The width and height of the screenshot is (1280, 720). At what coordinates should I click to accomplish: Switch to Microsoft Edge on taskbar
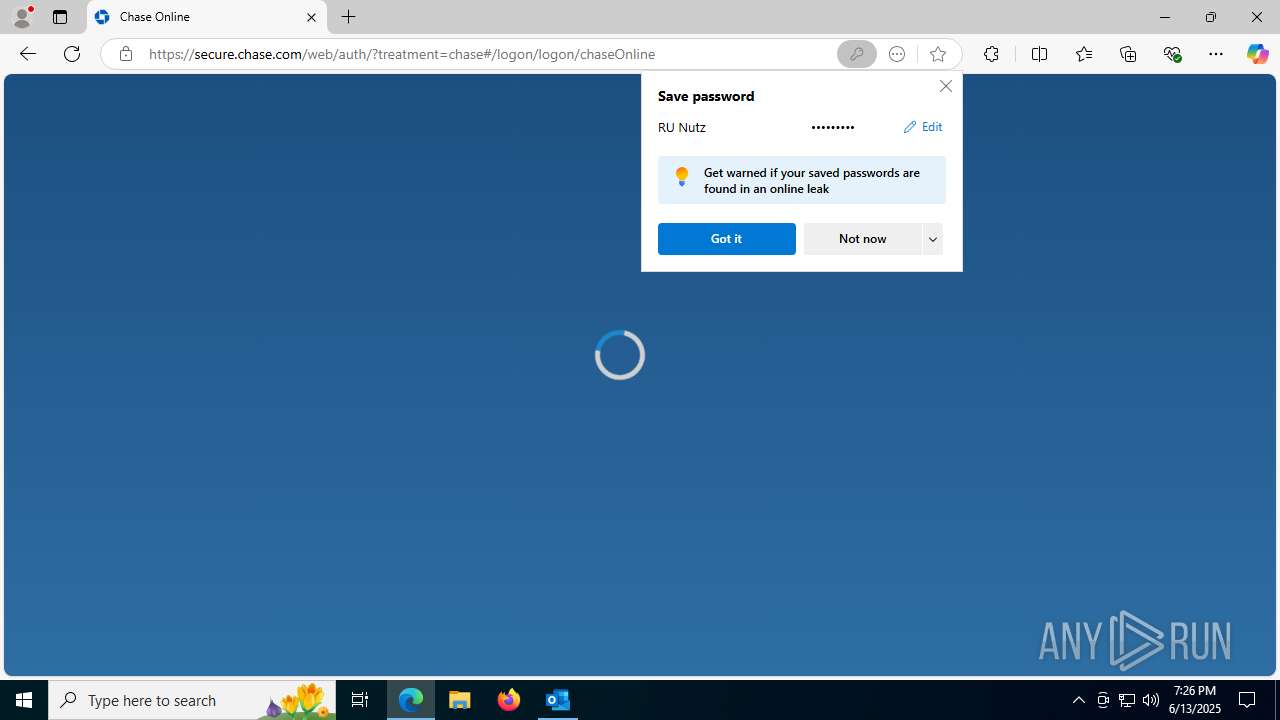(411, 700)
